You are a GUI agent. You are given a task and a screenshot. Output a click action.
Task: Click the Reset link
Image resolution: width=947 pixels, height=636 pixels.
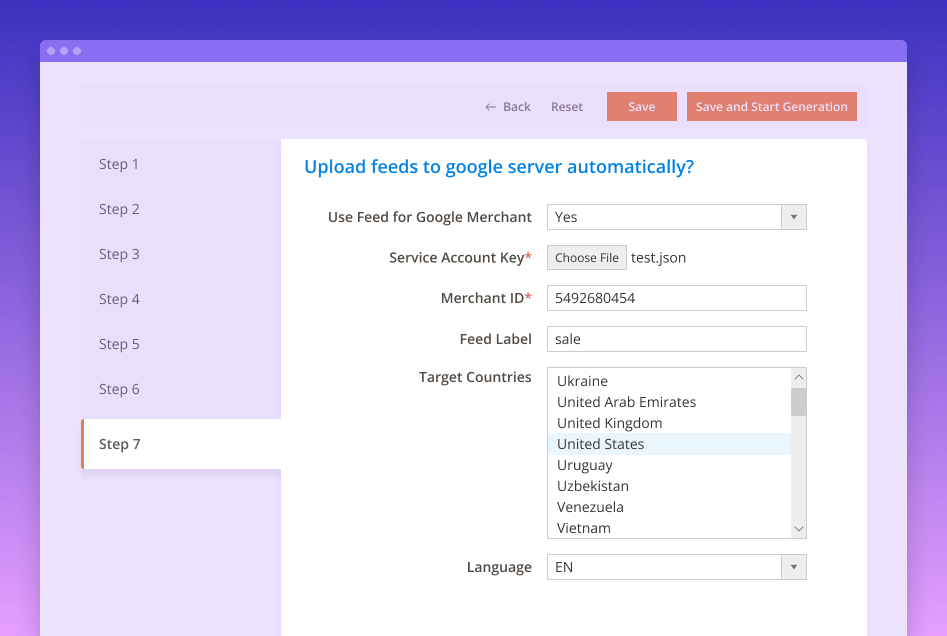pos(567,106)
